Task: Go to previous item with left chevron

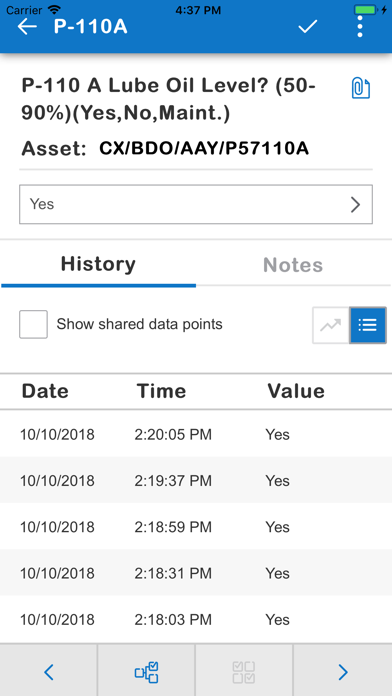Action: 49,672
